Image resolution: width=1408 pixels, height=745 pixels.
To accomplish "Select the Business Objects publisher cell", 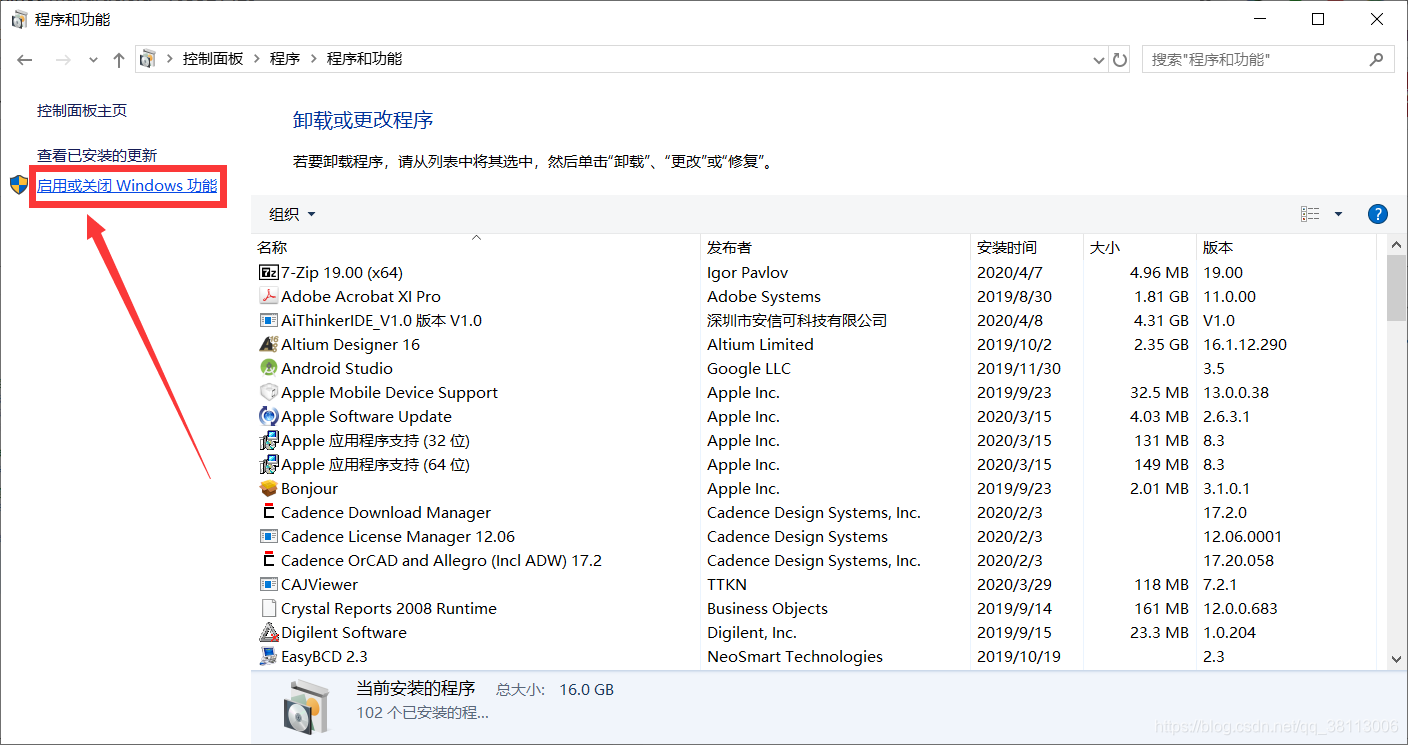I will click(767, 608).
